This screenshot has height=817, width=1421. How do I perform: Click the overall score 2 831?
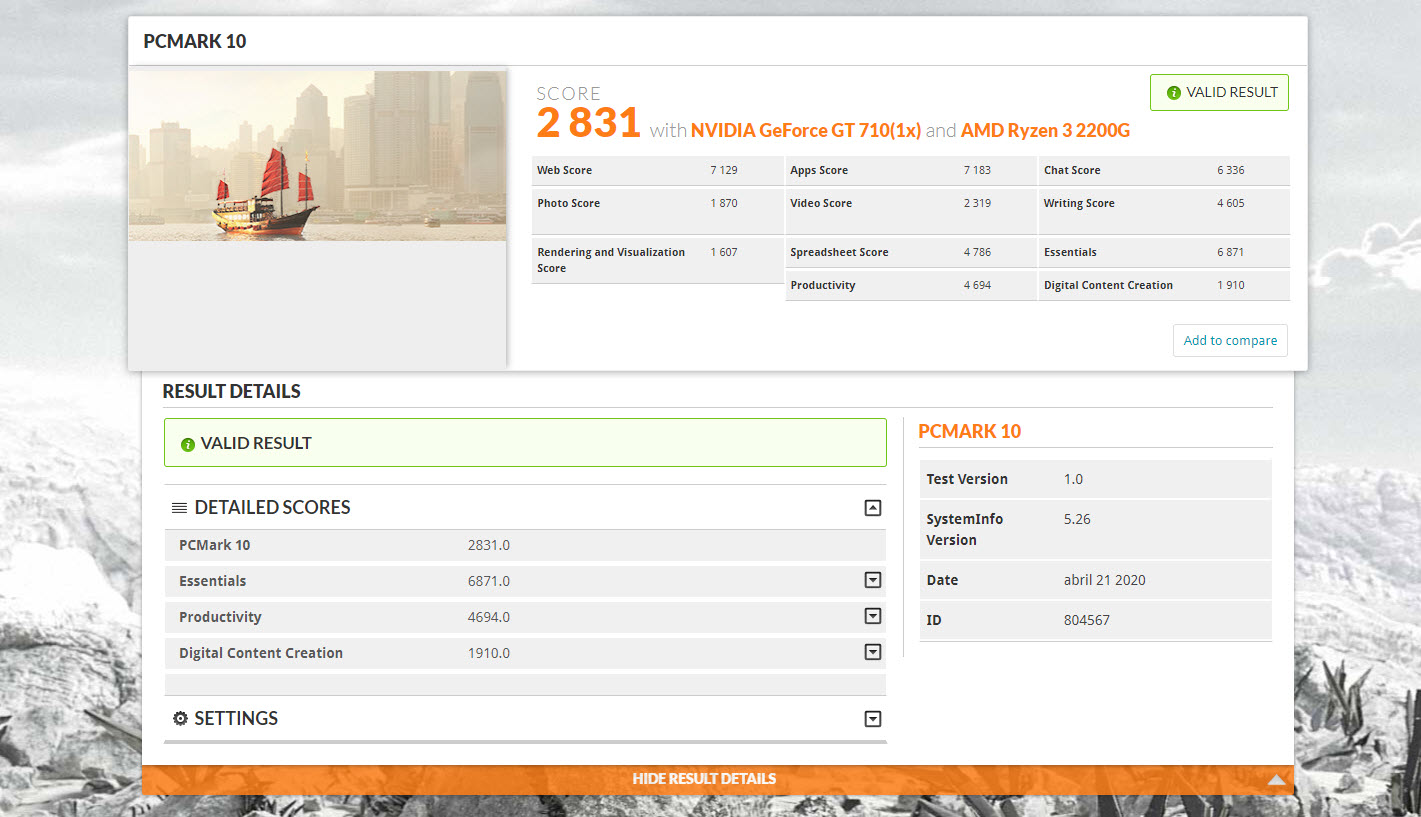tap(588, 123)
